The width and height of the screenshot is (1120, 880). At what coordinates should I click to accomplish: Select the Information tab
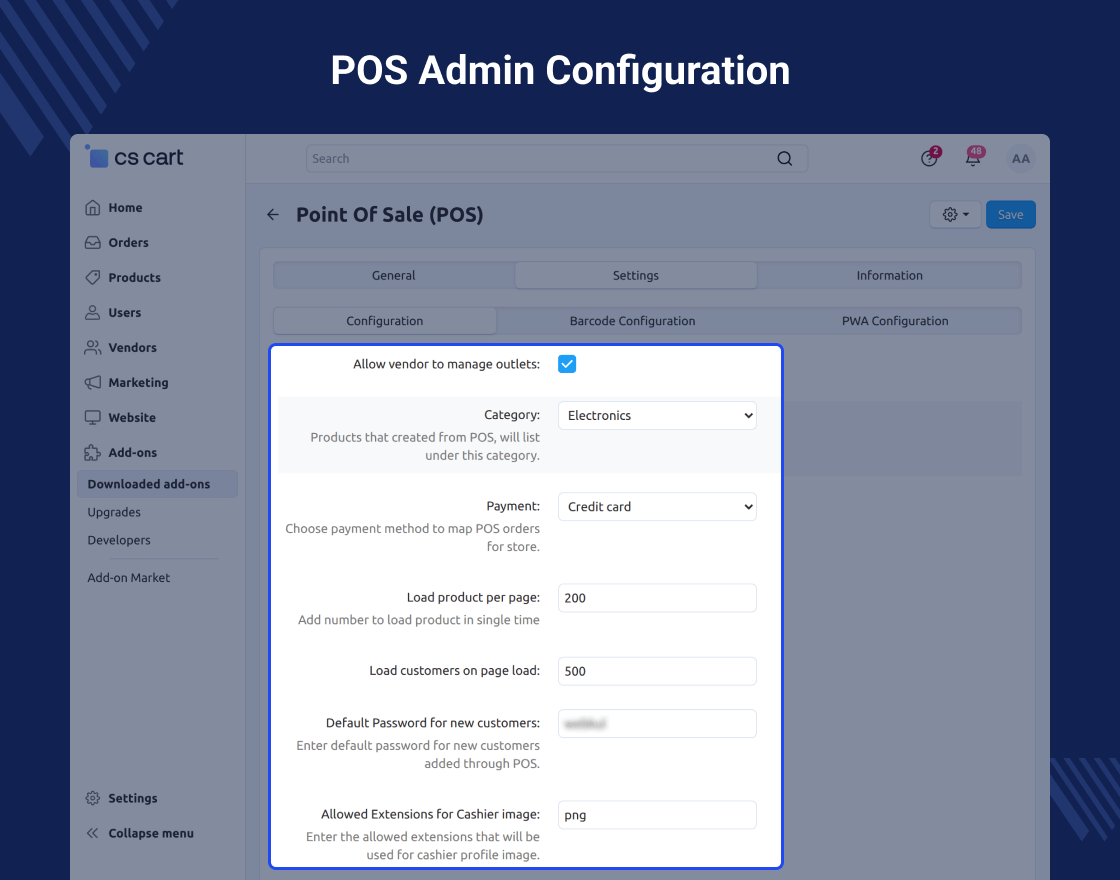(889, 275)
